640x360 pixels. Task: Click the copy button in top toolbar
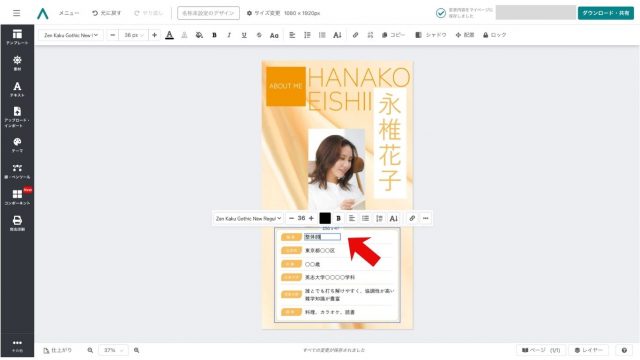coord(393,35)
